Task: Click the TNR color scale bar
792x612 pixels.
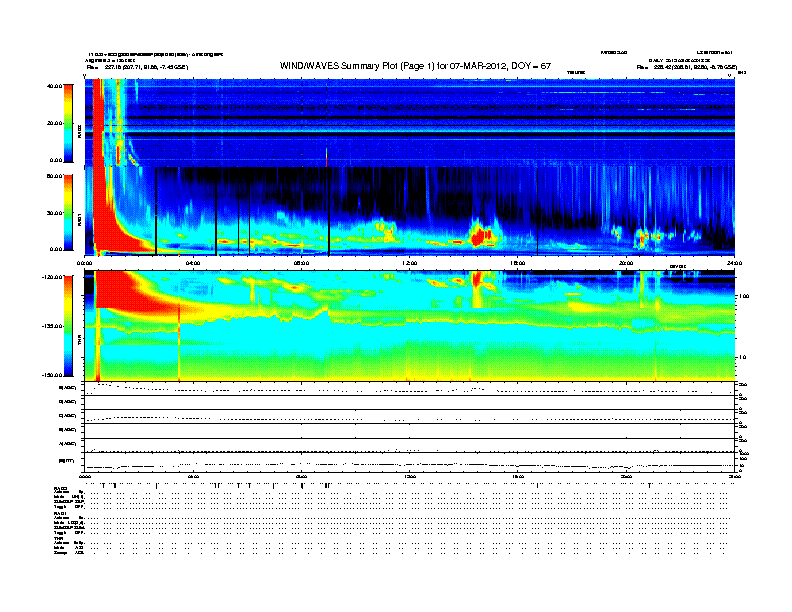Action: click(68, 326)
